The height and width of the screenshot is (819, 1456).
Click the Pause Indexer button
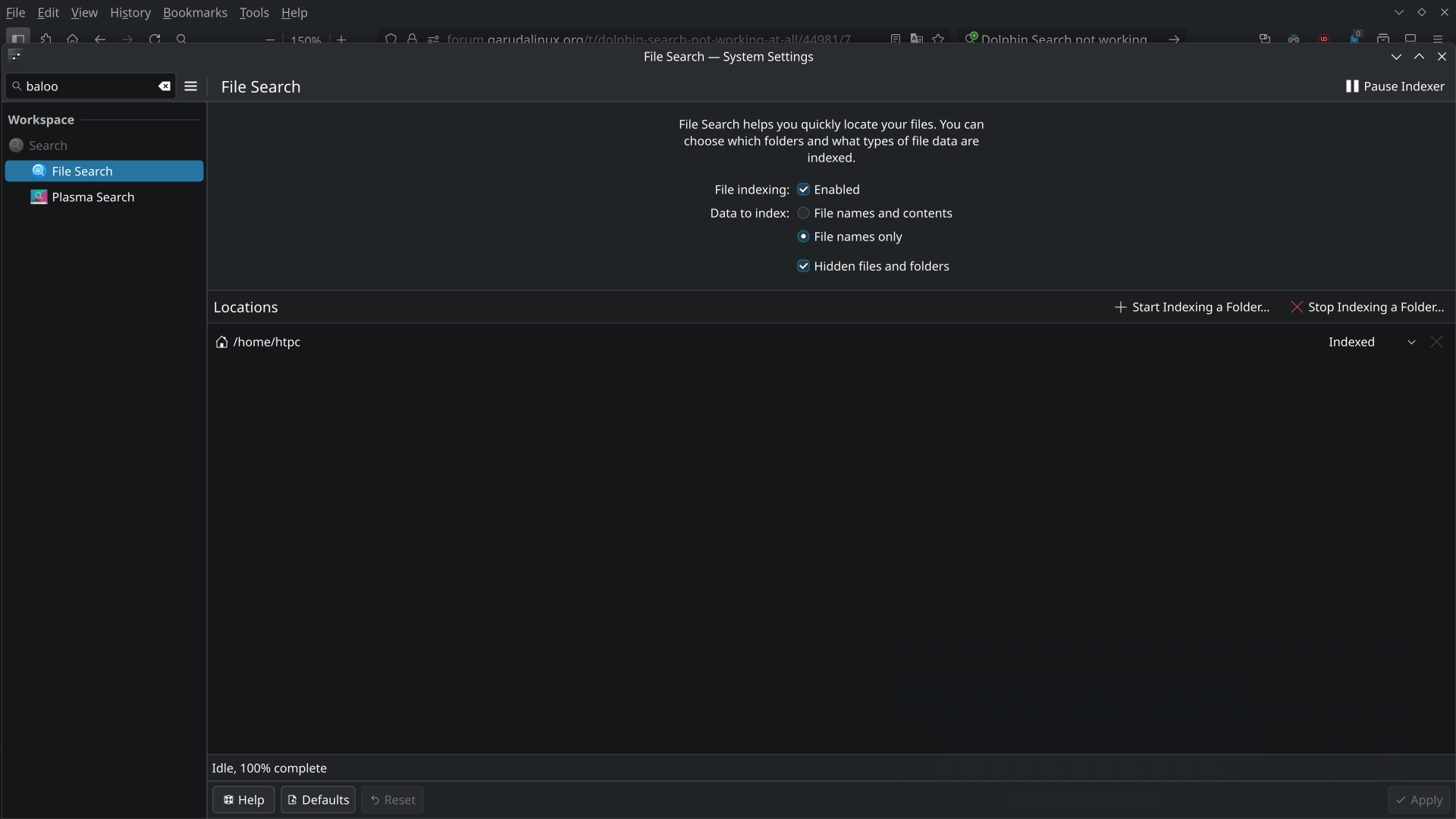click(x=1395, y=86)
